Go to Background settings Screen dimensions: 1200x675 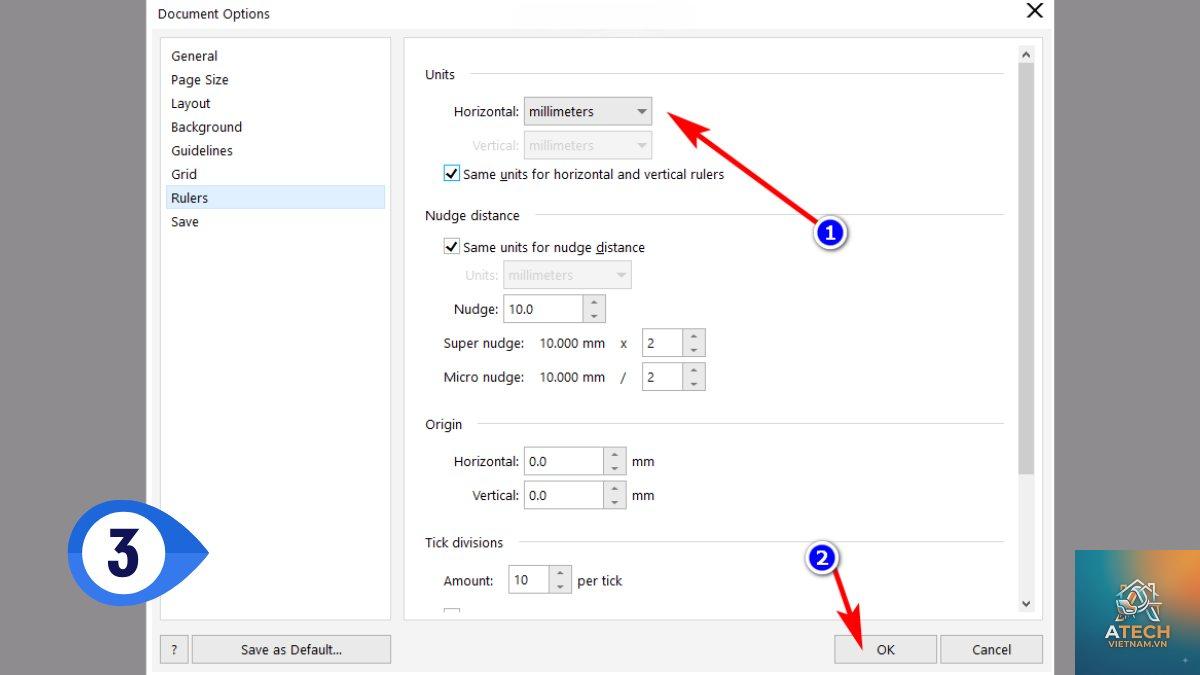(275, 127)
